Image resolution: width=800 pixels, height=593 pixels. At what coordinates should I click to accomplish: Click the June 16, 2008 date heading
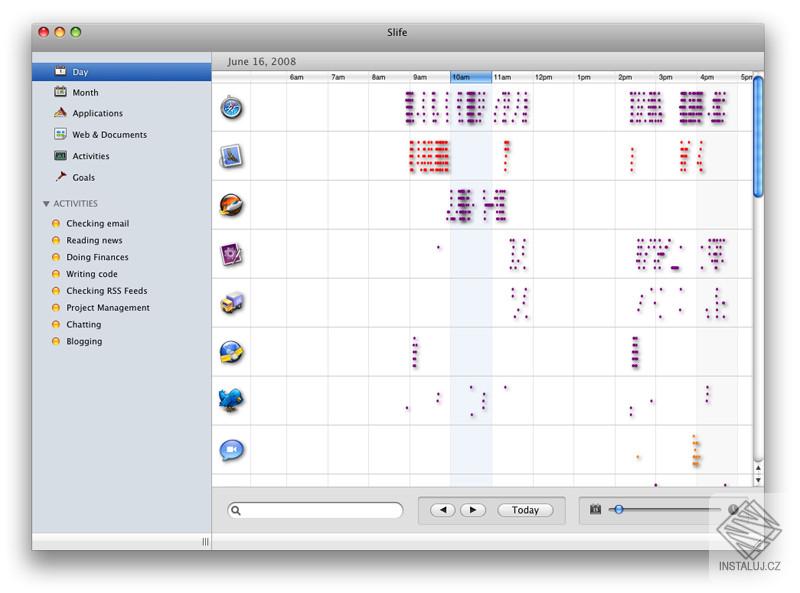click(x=261, y=61)
